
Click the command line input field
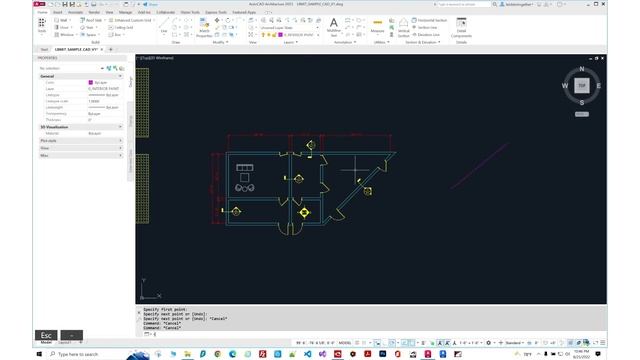pos(376,334)
